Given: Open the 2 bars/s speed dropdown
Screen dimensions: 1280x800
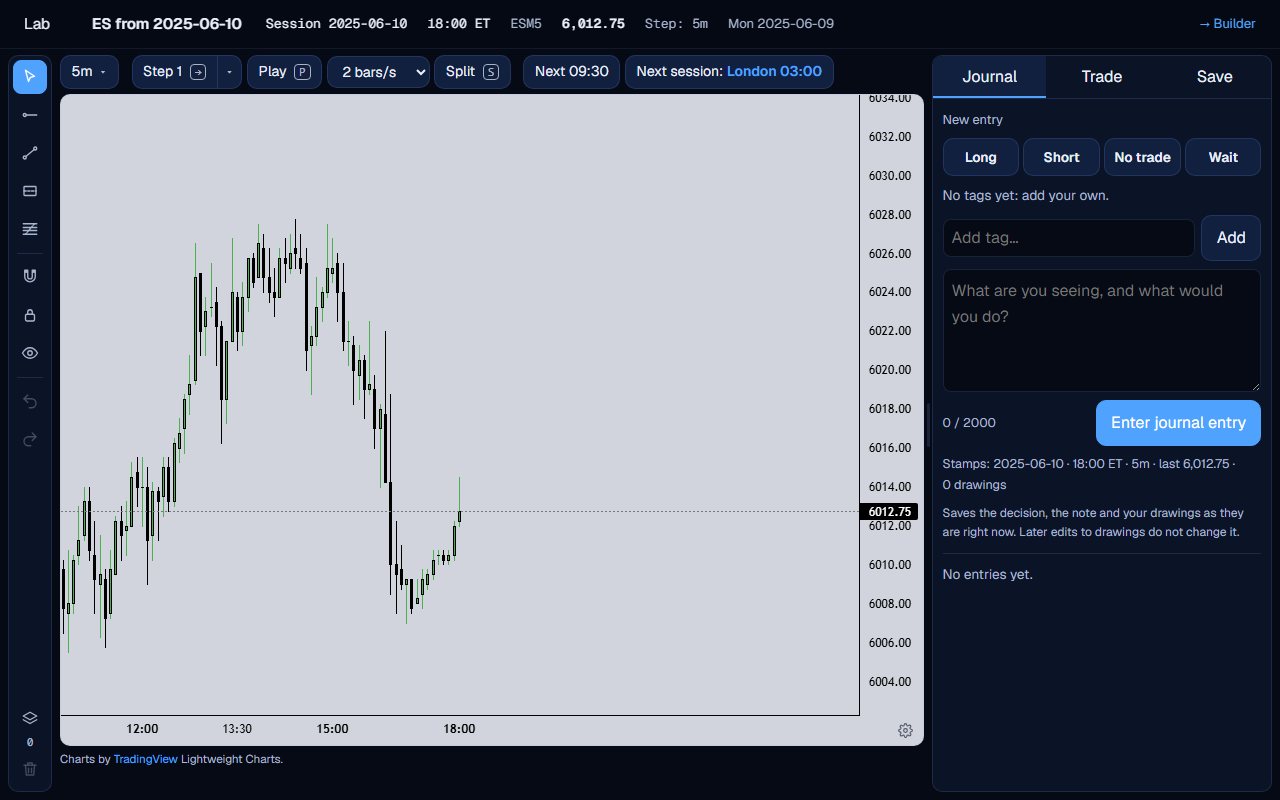Looking at the screenshot, I should [x=378, y=72].
